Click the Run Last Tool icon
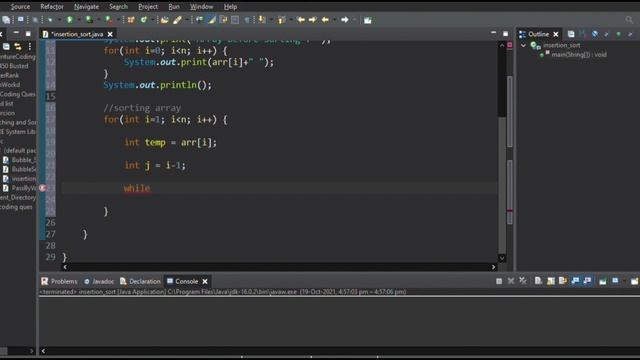 pyautogui.click(x=109, y=20)
